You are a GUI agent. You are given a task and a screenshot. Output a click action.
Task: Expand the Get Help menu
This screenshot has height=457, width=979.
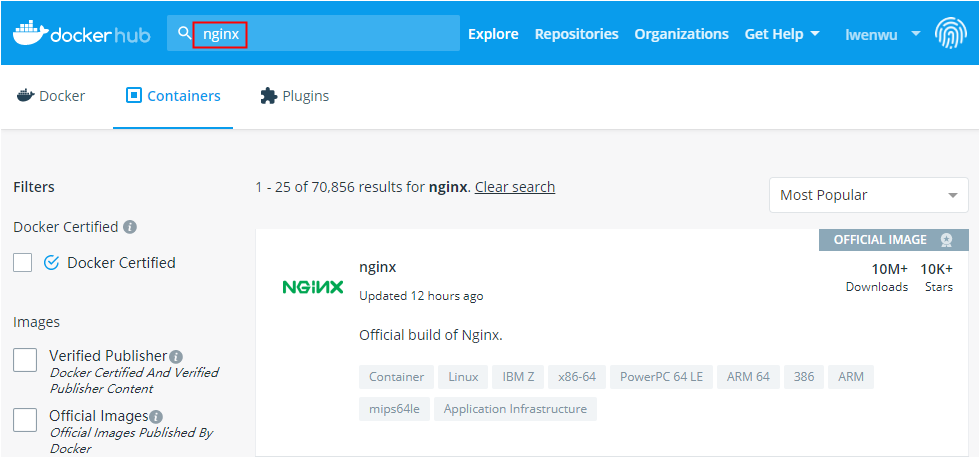click(782, 34)
